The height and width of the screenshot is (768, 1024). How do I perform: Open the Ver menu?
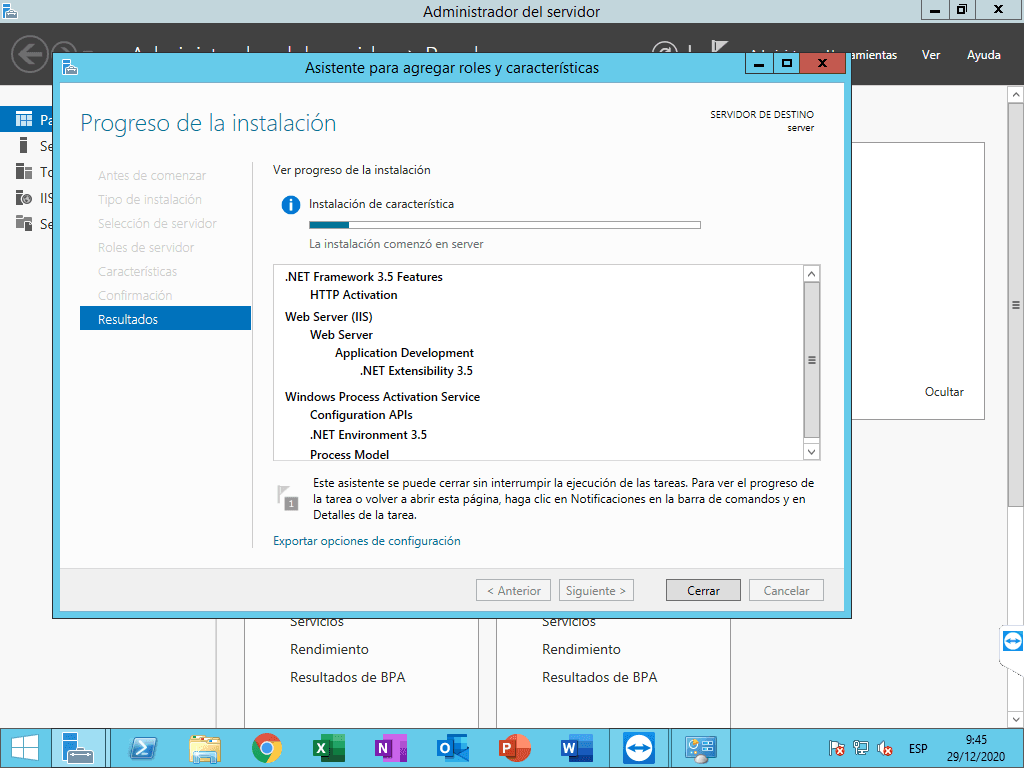(931, 55)
